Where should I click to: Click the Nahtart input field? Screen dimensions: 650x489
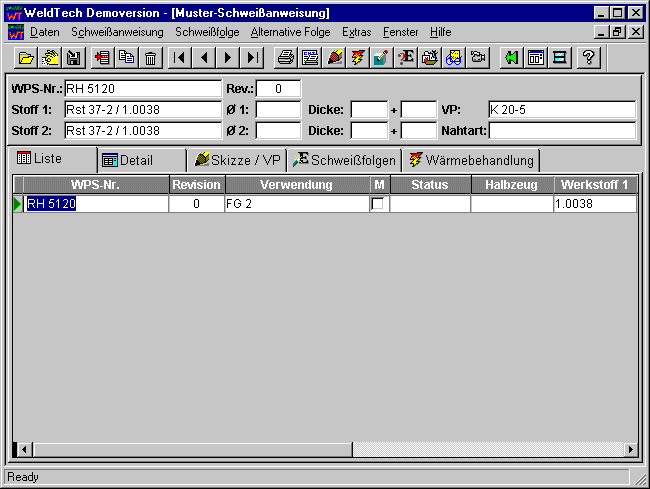(562, 130)
